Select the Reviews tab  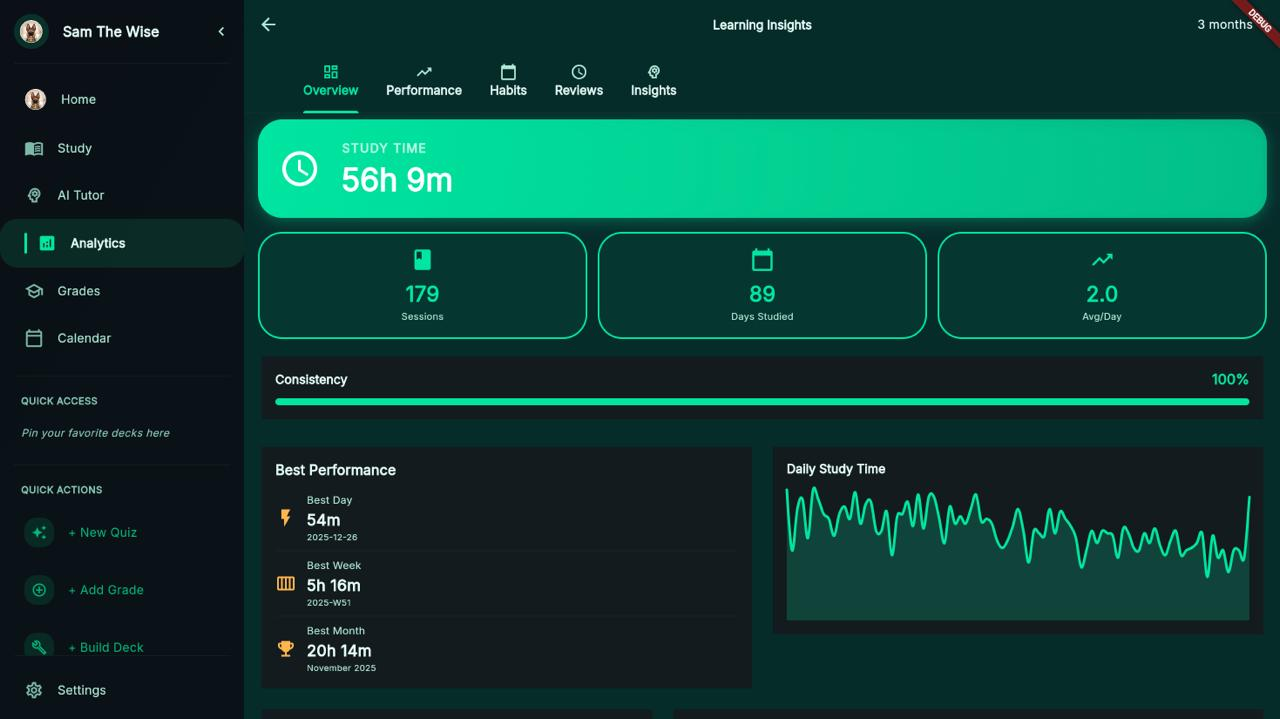578,80
